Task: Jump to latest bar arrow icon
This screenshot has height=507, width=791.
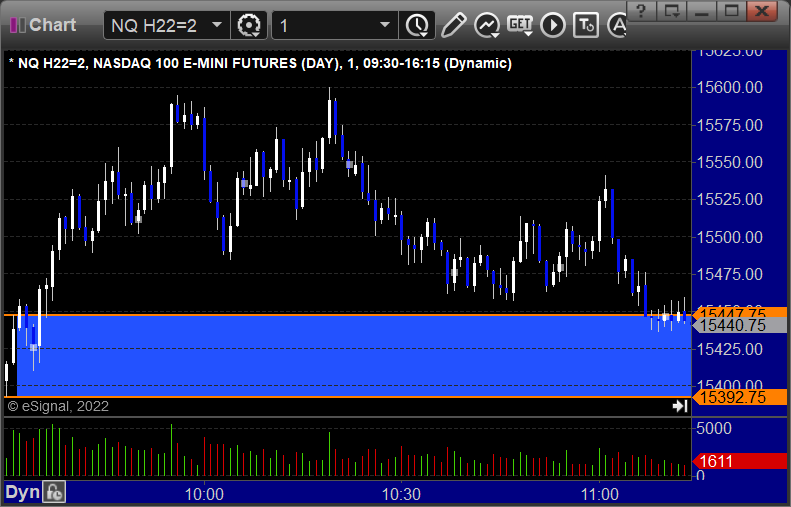Action: [680, 406]
